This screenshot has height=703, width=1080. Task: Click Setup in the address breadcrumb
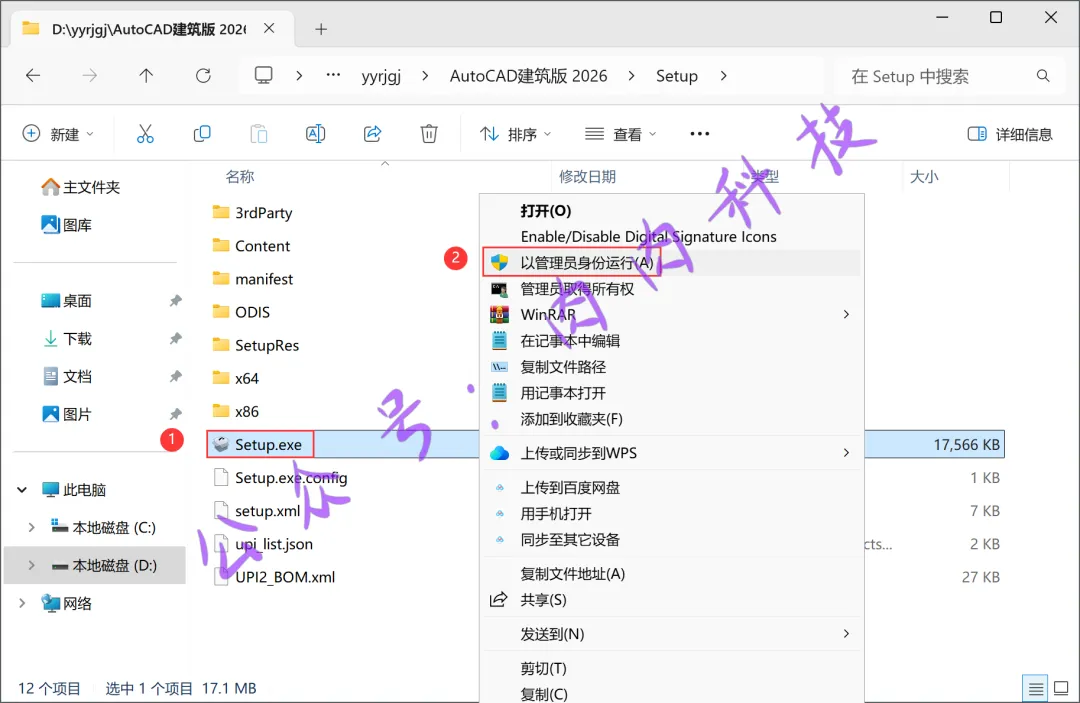(x=676, y=76)
